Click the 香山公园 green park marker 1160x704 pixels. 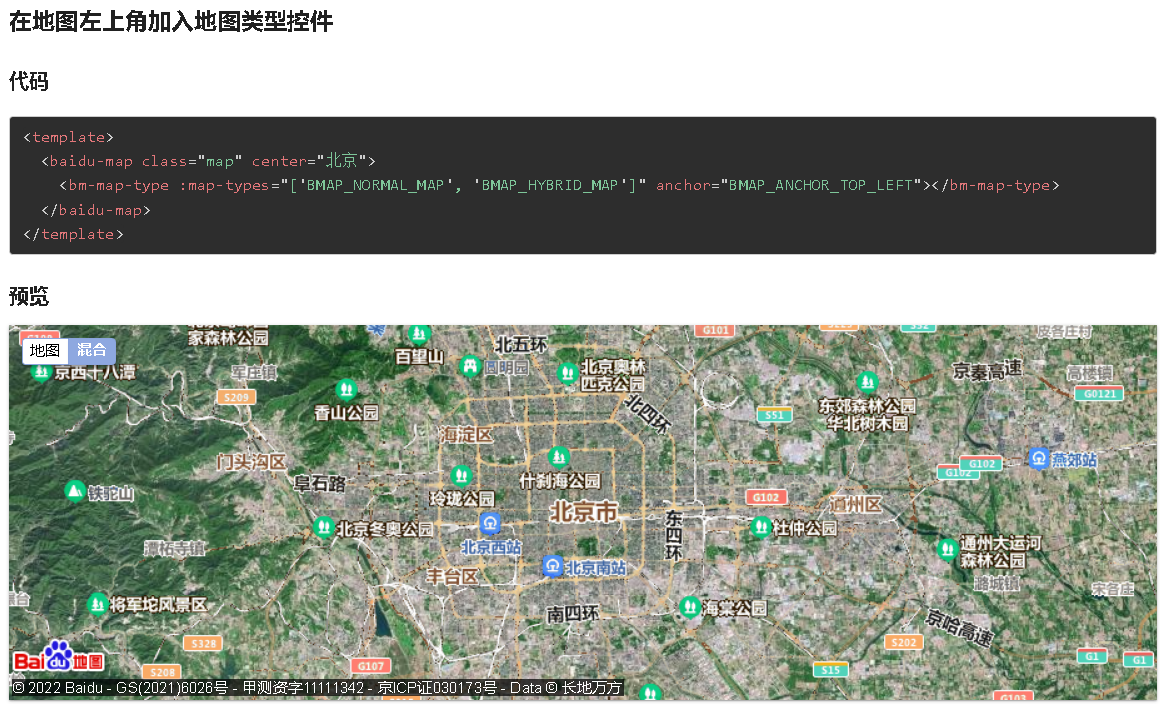pos(345,389)
